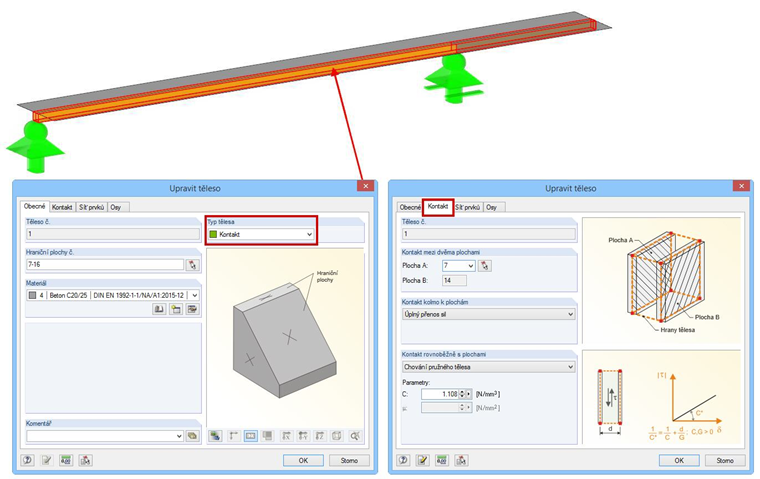This screenshot has width=760, height=479.
Task: Set view along X axis under preview
Action: click(286, 436)
